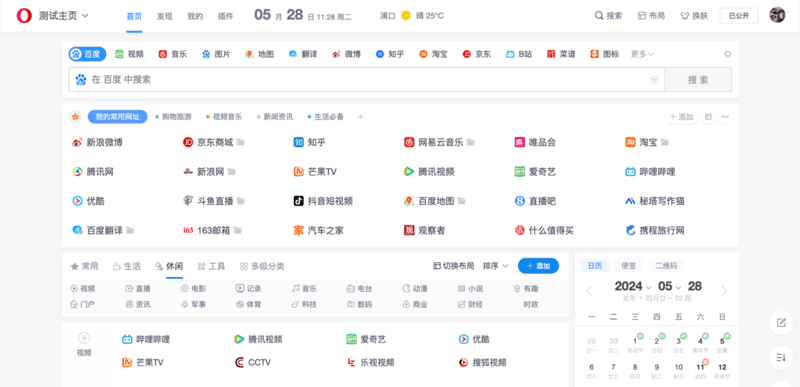800x387 pixels.
Task: Click the favorites star icon
Action: coord(76,117)
